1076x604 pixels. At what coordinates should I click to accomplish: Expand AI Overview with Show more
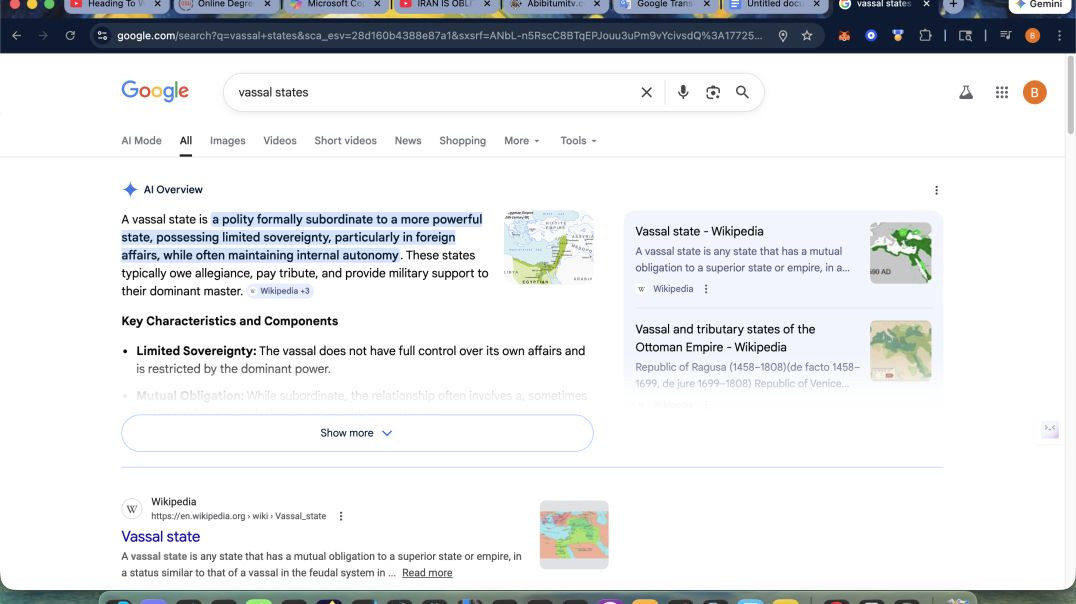click(x=357, y=433)
